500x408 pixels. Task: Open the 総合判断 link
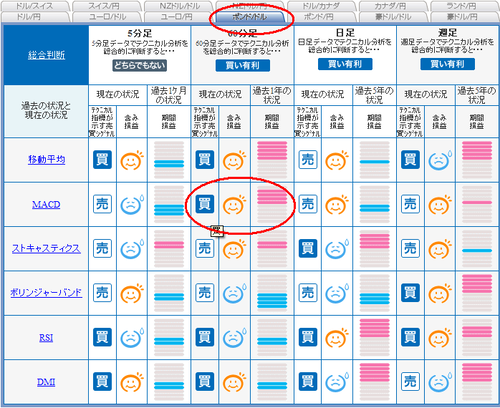pyautogui.click(x=46, y=55)
